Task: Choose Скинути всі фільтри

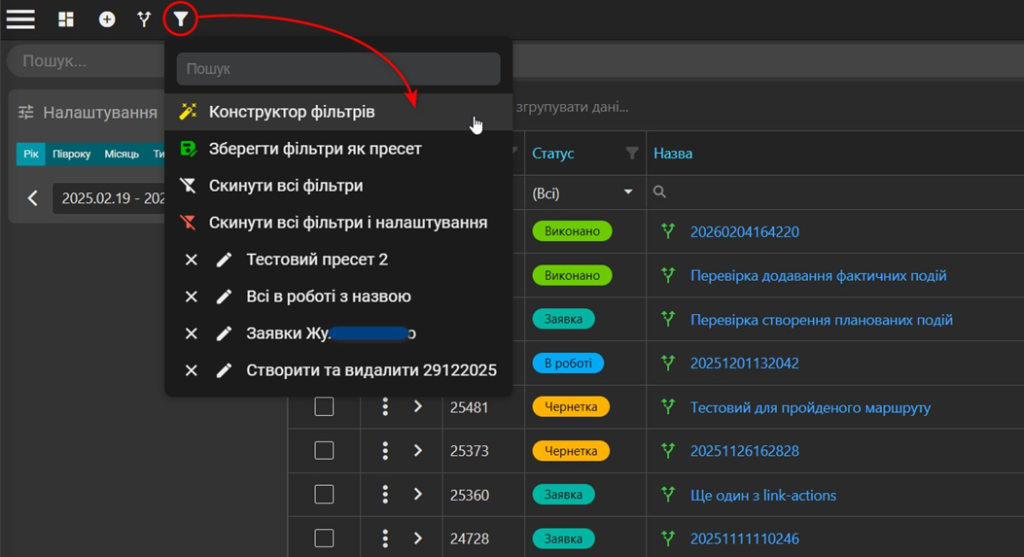Action: click(x=338, y=185)
